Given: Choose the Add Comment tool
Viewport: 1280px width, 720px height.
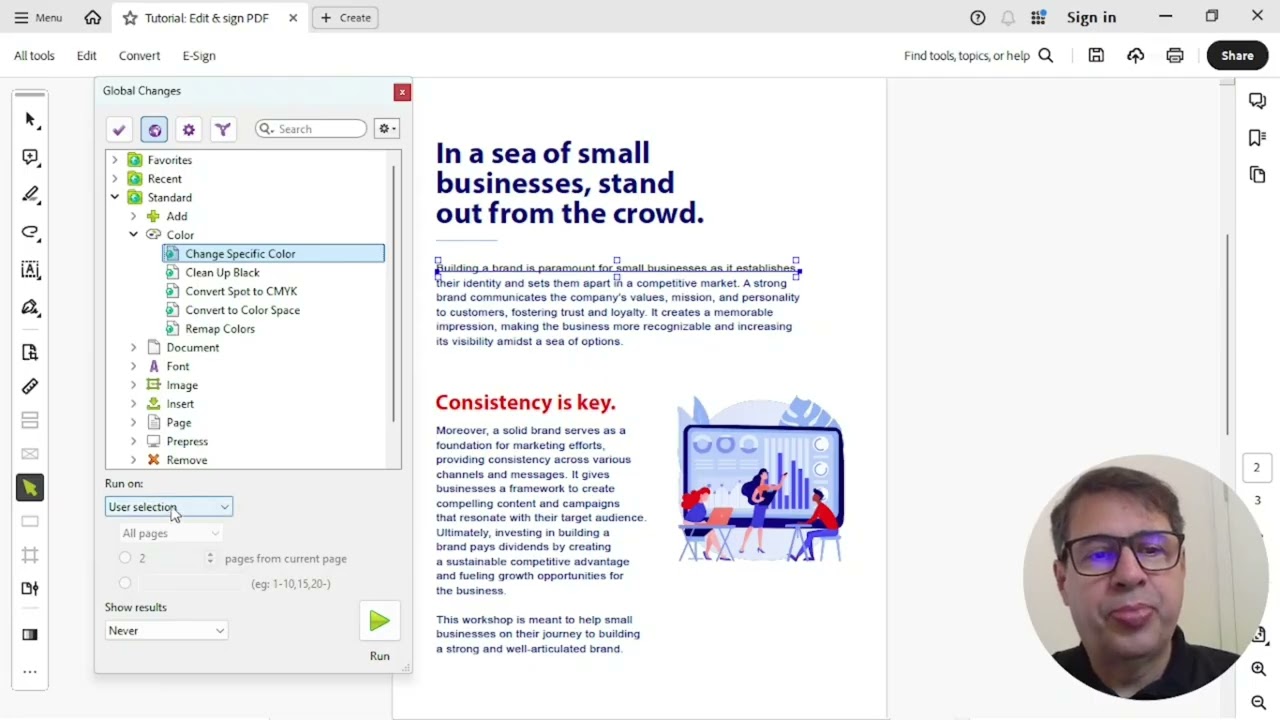Looking at the screenshot, I should click(x=30, y=157).
